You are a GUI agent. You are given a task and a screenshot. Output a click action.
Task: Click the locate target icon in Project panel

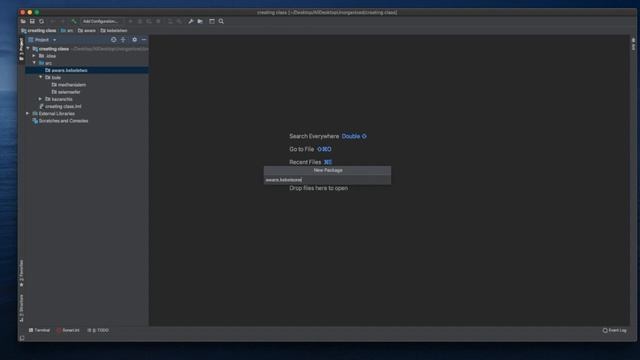pos(113,40)
